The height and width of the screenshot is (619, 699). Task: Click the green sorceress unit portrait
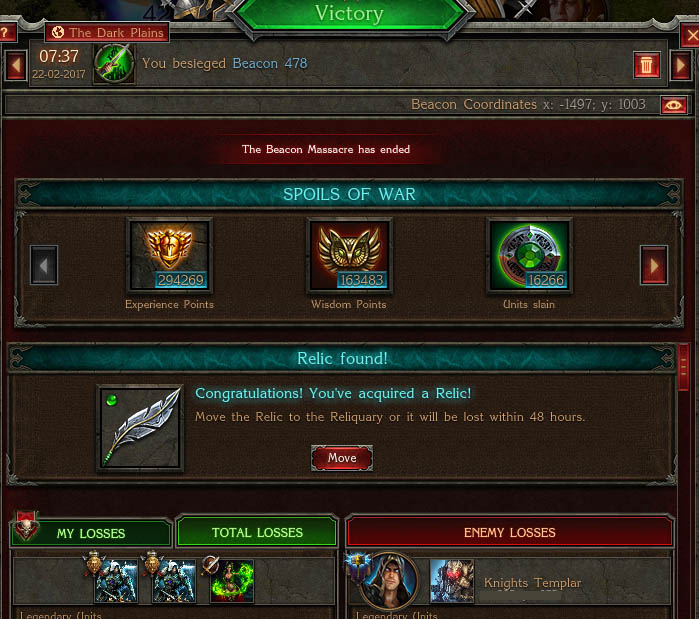(x=232, y=581)
